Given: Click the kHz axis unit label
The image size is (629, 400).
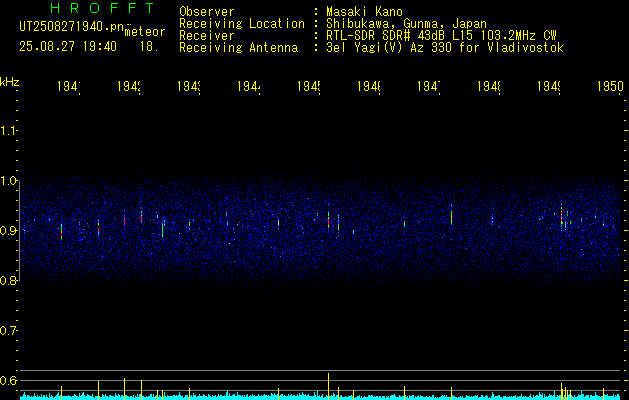Looking at the screenshot, I should [x=10, y=82].
